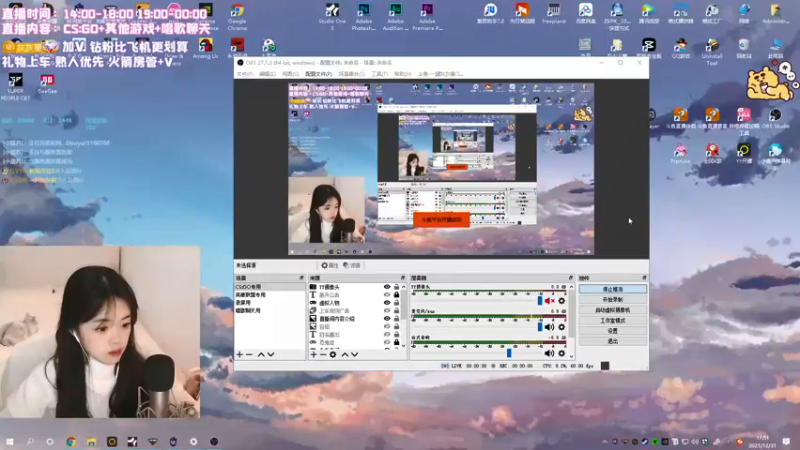The width and height of the screenshot is (800, 450).
Task: Toggle visibility eye of TT摄像头 source
Action: (x=387, y=287)
